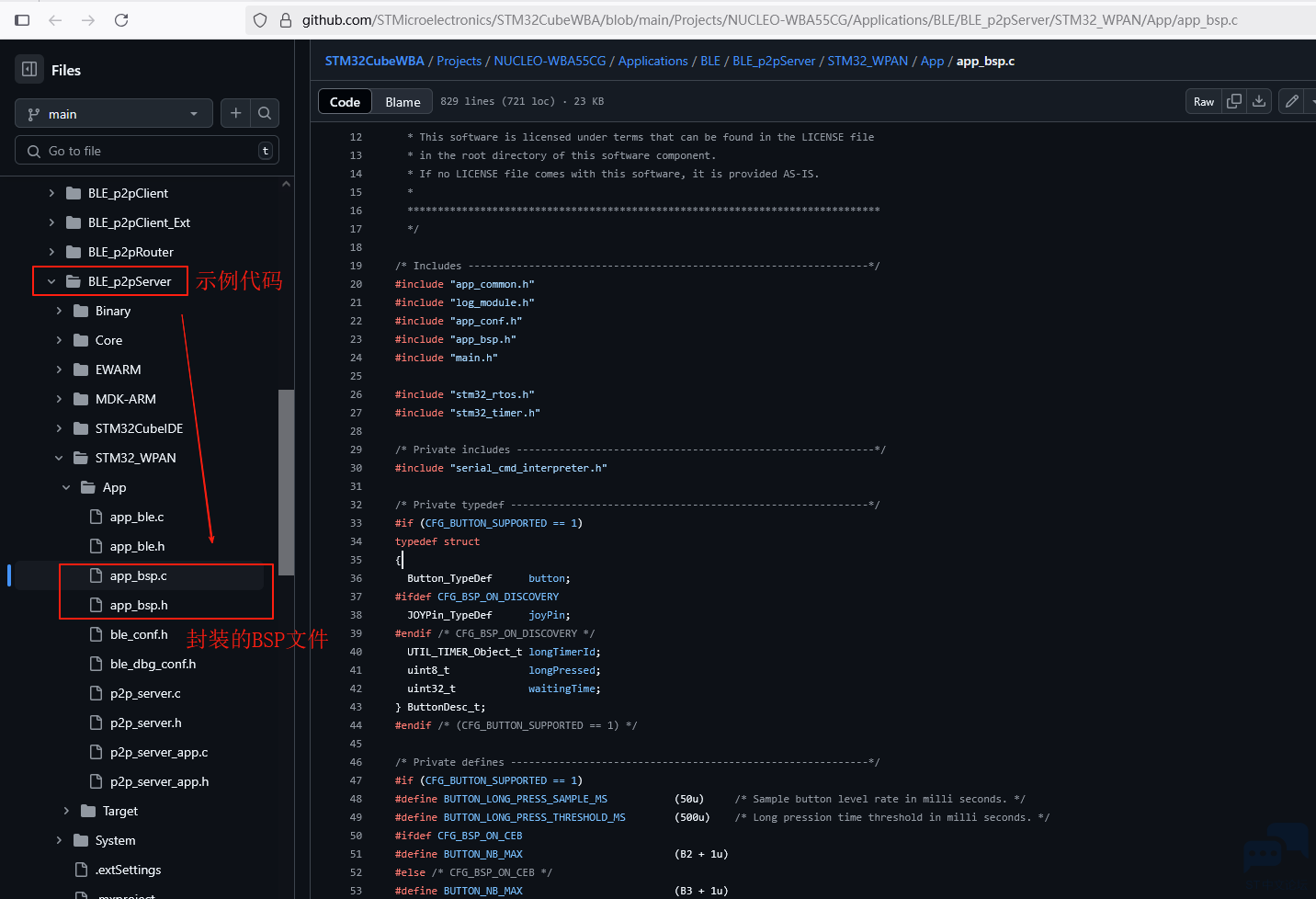The height and width of the screenshot is (899, 1316).
Task: Open Applications breadcrumb link
Action: point(652,61)
